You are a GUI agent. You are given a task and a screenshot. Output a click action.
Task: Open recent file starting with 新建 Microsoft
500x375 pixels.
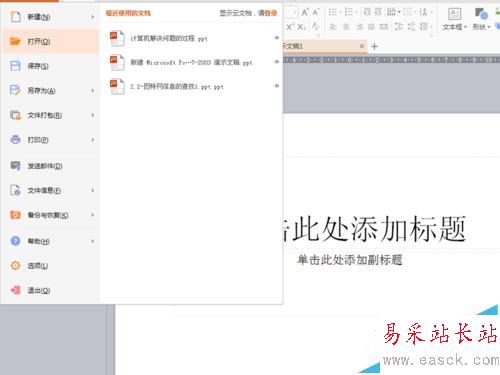(192, 62)
